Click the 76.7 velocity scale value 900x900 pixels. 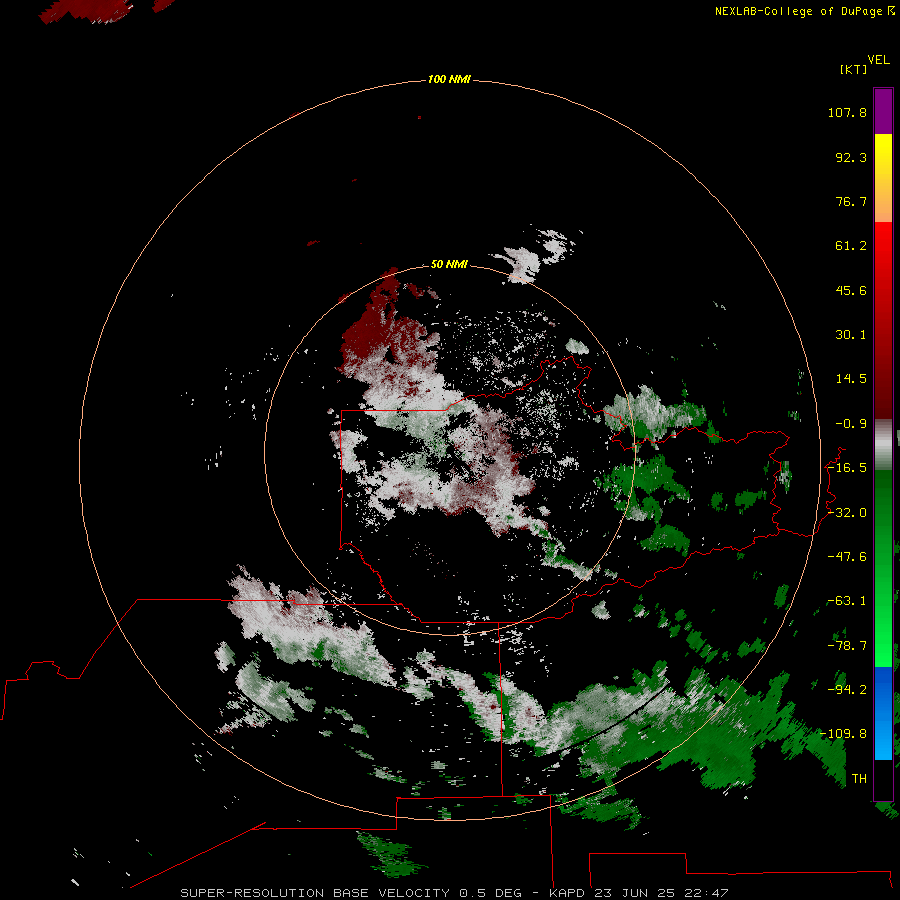pos(851,201)
